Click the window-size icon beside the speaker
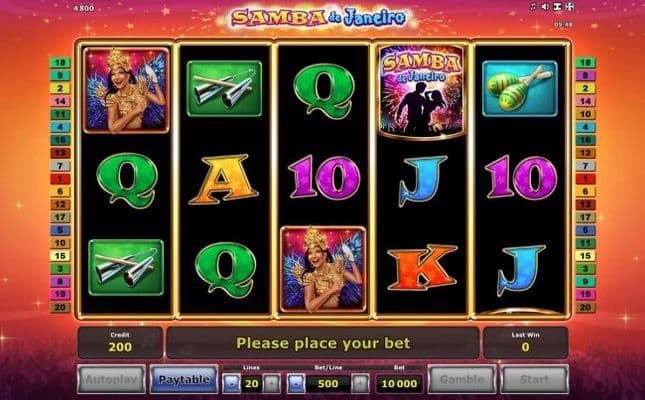 558,7
